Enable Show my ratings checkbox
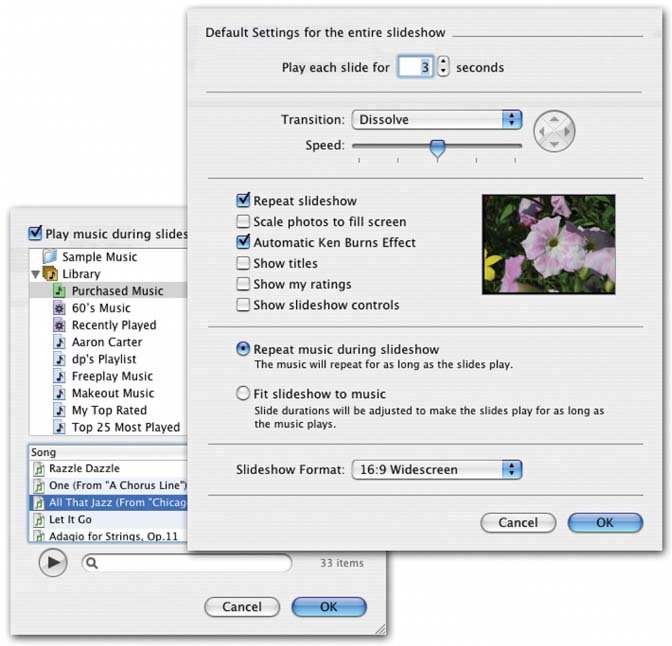 coord(243,284)
